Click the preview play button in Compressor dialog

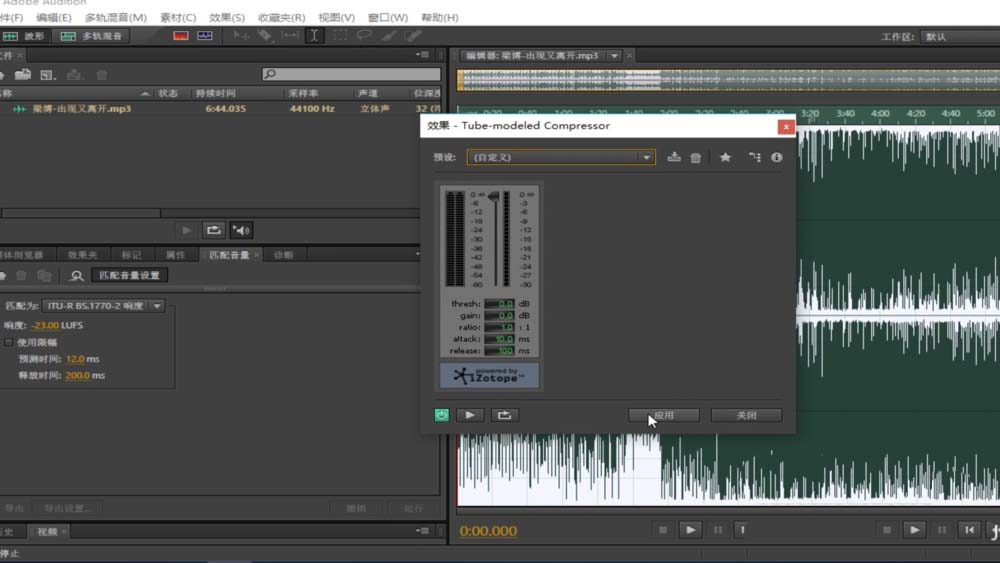pyautogui.click(x=470, y=415)
